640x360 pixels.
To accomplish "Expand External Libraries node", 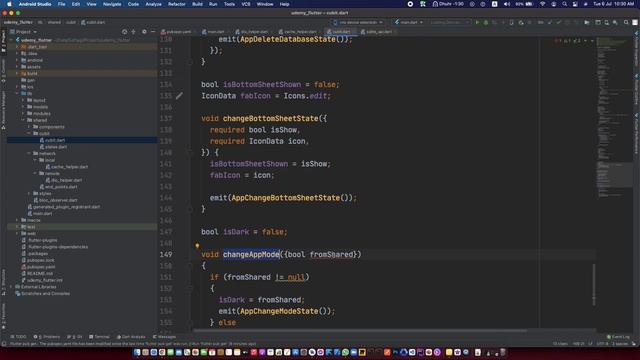I will tap(11, 287).
